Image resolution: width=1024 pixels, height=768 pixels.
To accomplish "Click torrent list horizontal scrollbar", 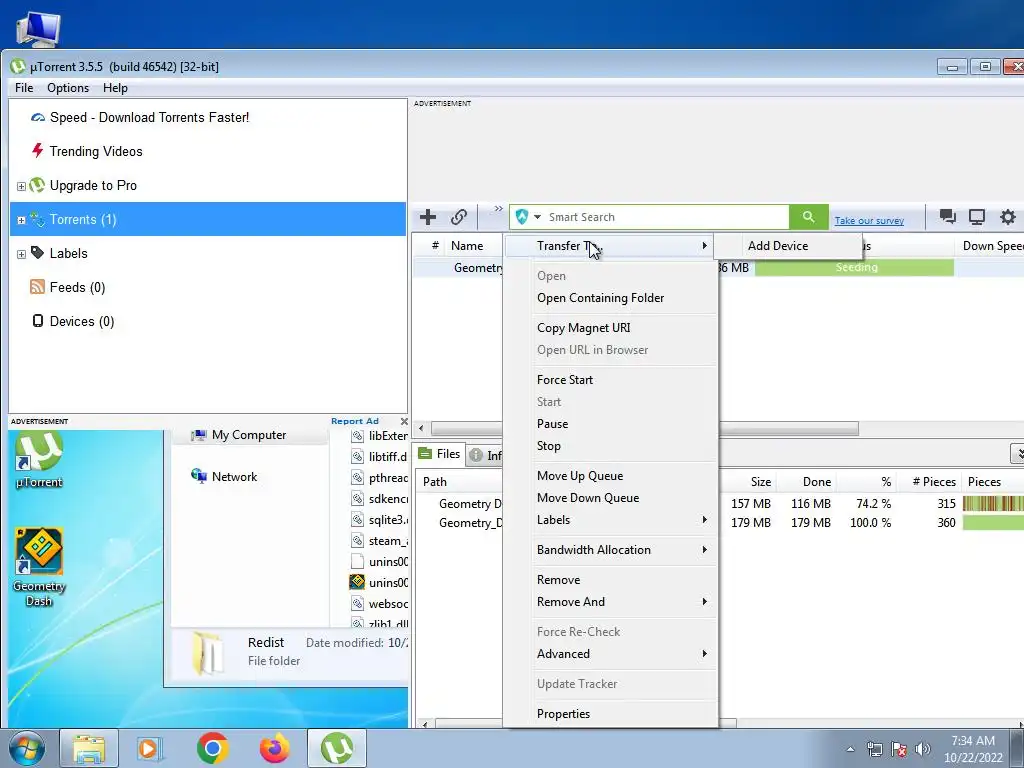I will point(788,429).
